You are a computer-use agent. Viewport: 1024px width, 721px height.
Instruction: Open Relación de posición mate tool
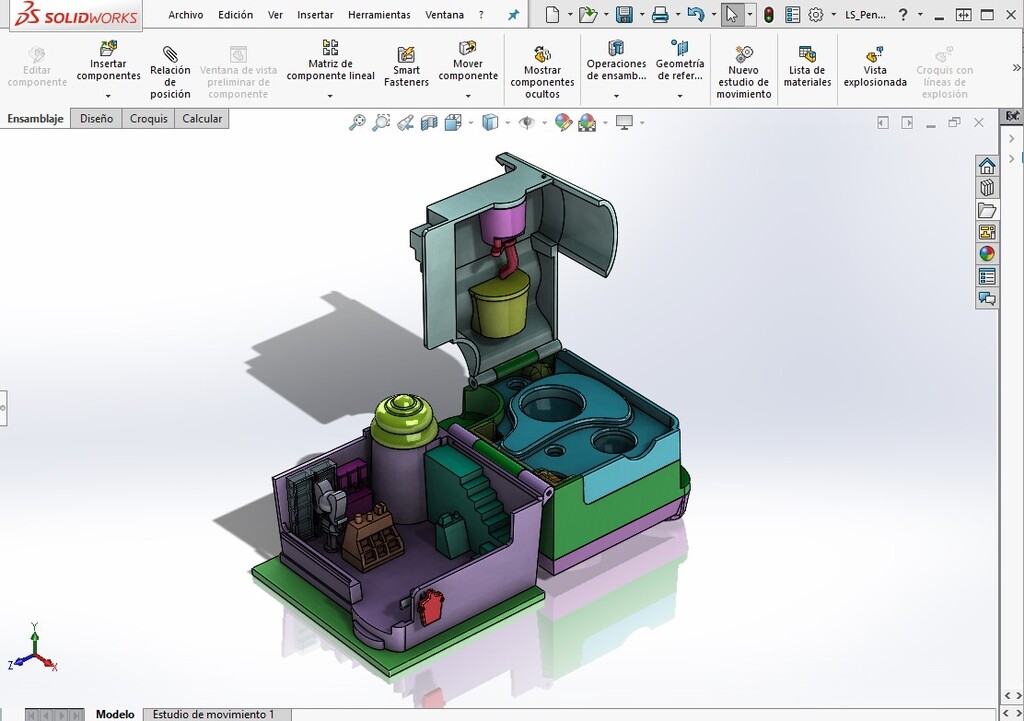click(x=170, y=68)
